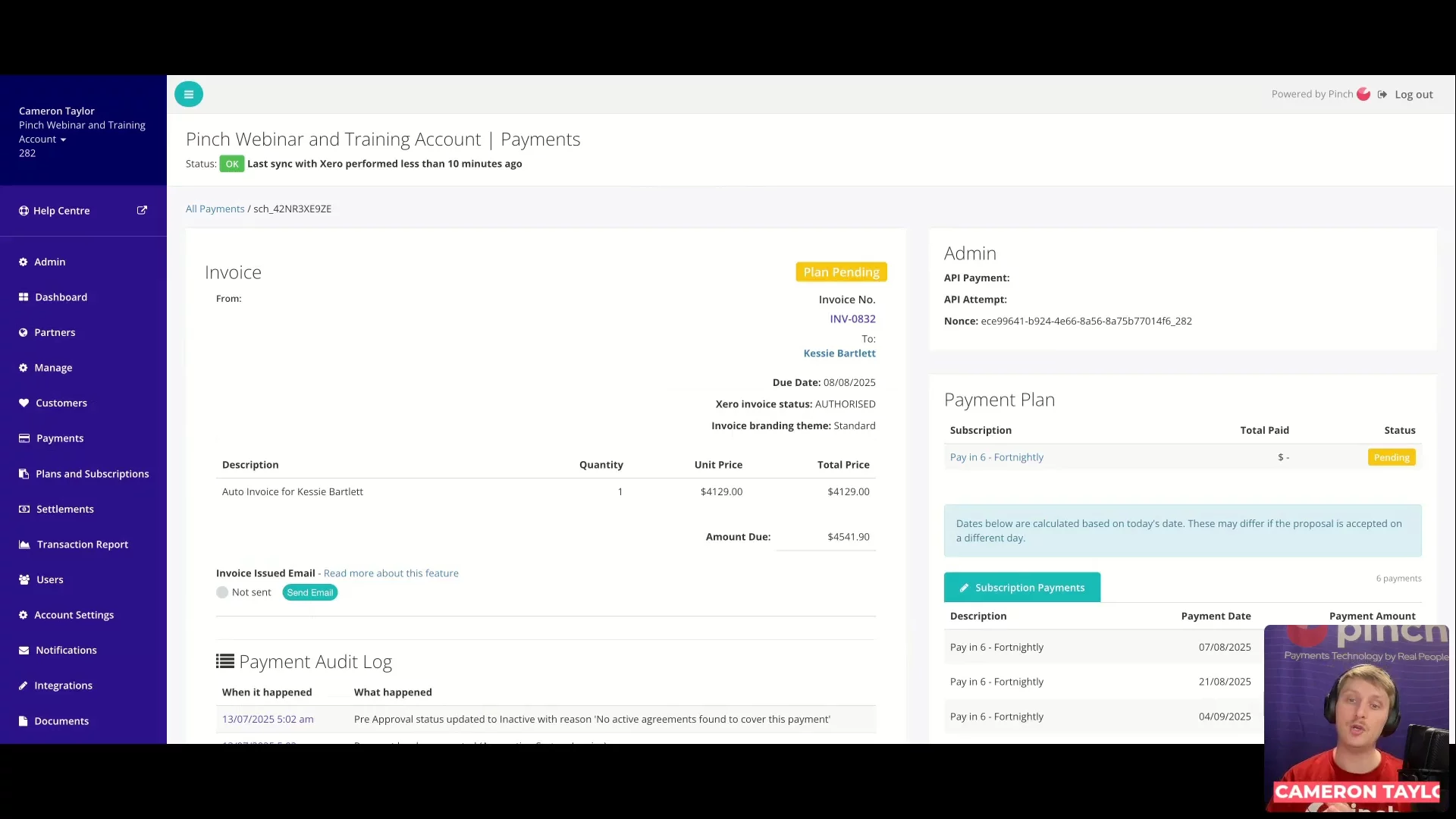Expand the Pinch Webinar account switcher dropdown
The image size is (1456, 819).
click(x=63, y=140)
